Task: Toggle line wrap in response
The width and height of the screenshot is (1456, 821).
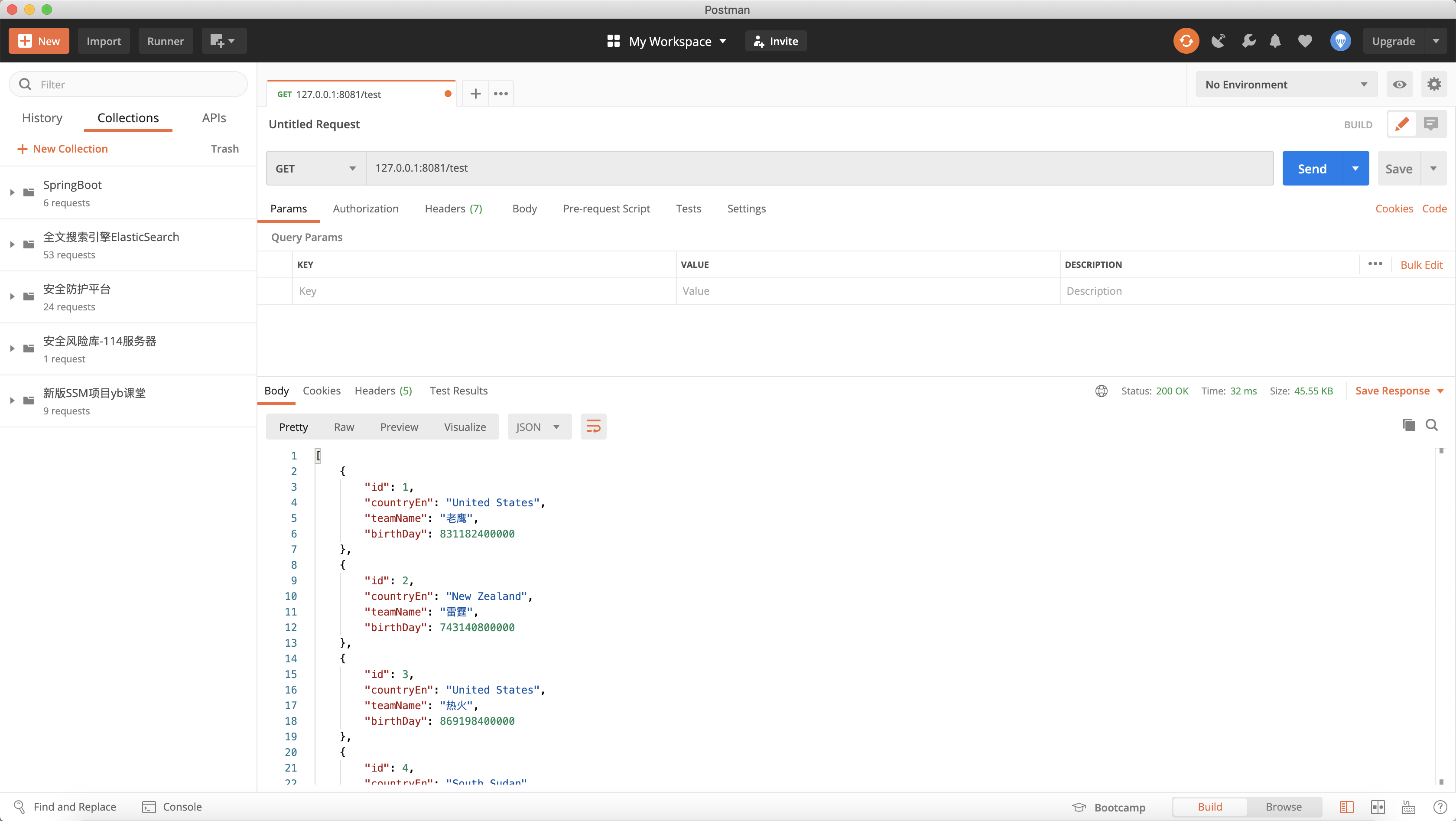Action: pos(594,427)
